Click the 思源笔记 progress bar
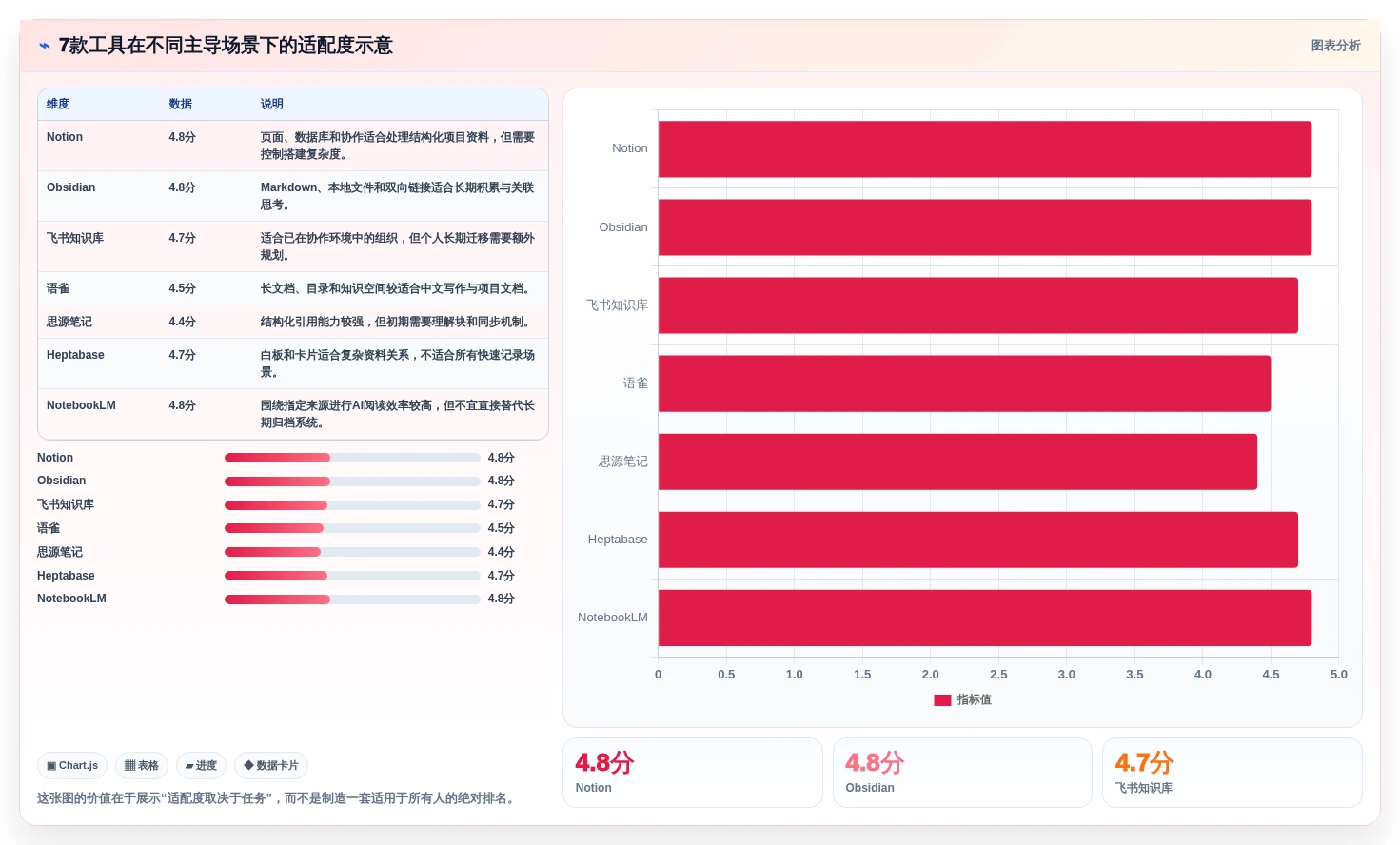This screenshot has height=845, width=1400. coord(352,552)
